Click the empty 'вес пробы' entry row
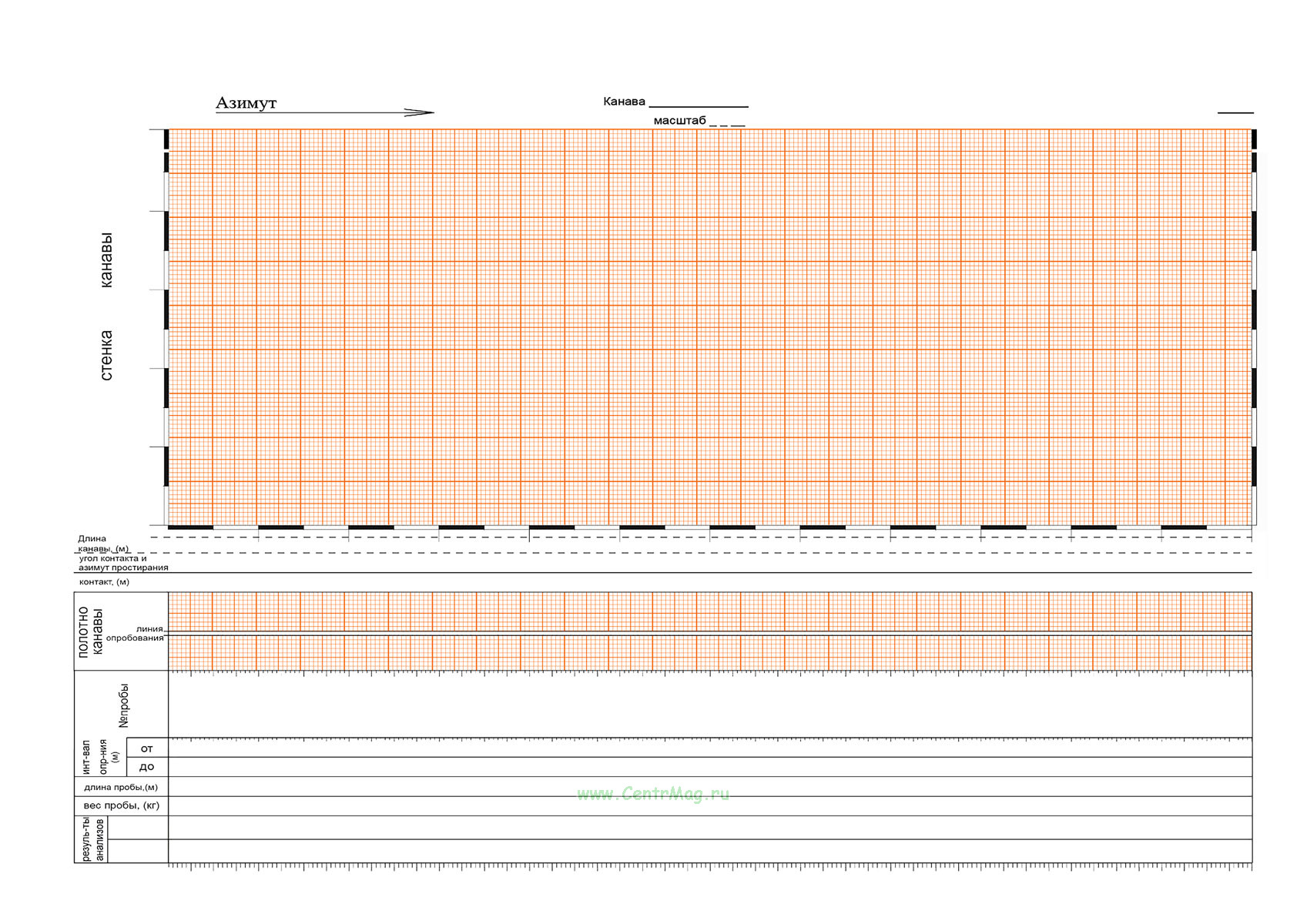1307x924 pixels. [x=710, y=806]
